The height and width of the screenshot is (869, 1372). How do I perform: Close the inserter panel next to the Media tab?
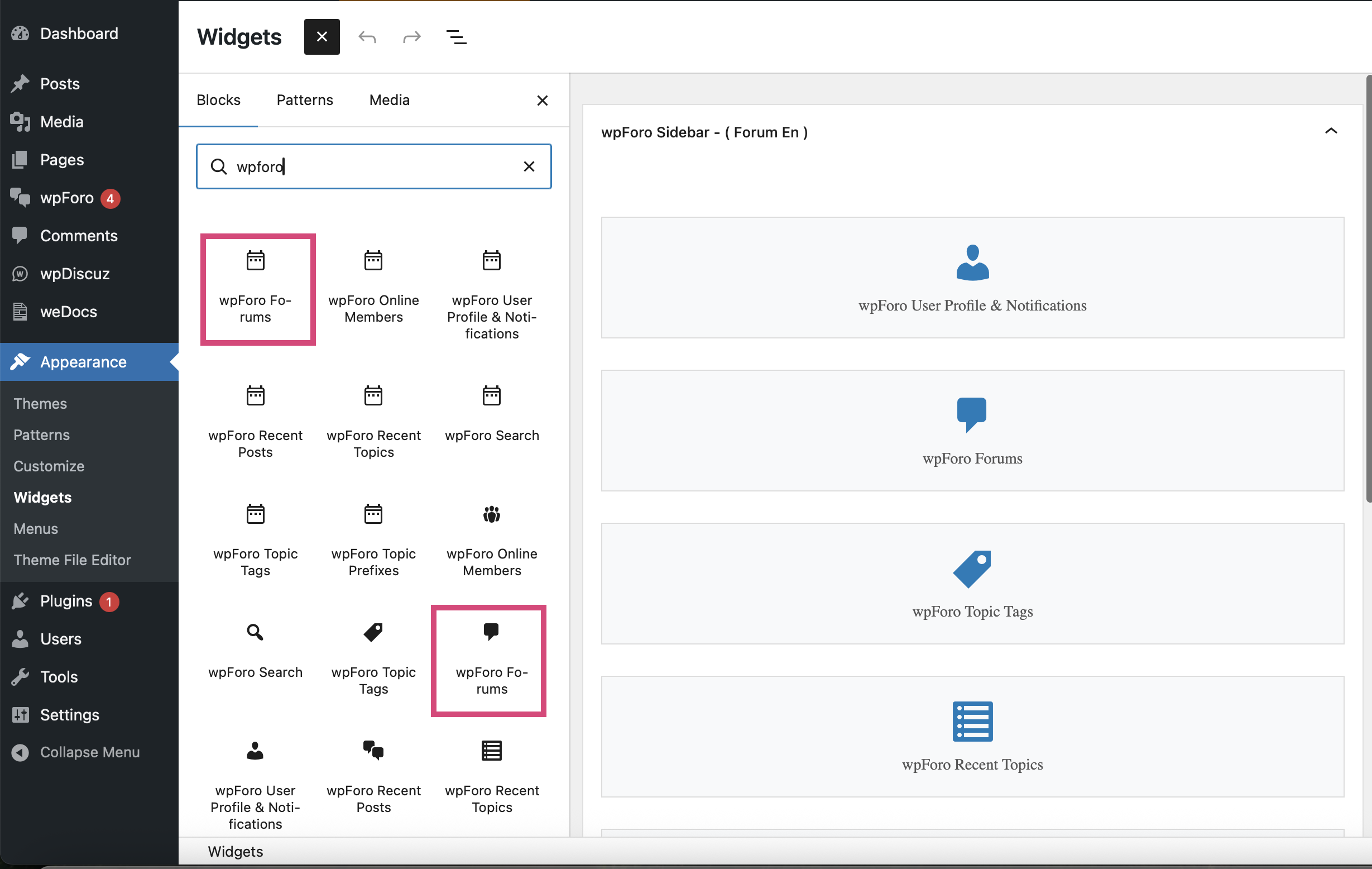[x=542, y=101]
